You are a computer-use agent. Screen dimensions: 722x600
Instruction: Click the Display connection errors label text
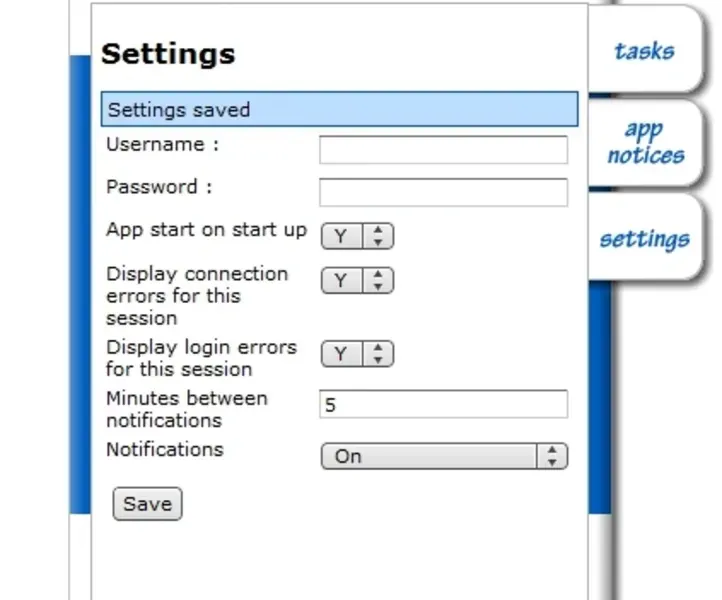tap(196, 296)
